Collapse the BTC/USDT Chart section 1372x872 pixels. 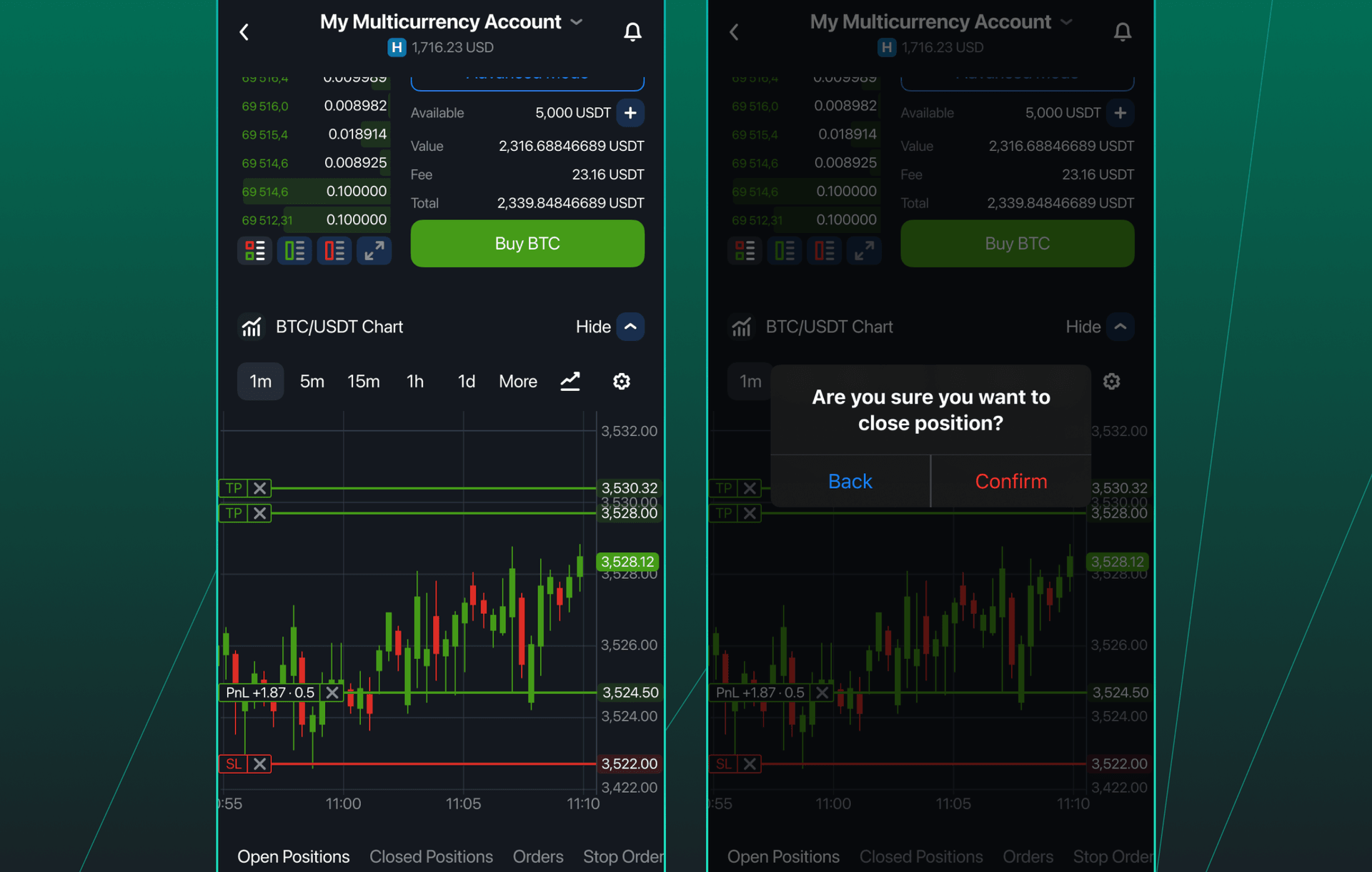630,327
